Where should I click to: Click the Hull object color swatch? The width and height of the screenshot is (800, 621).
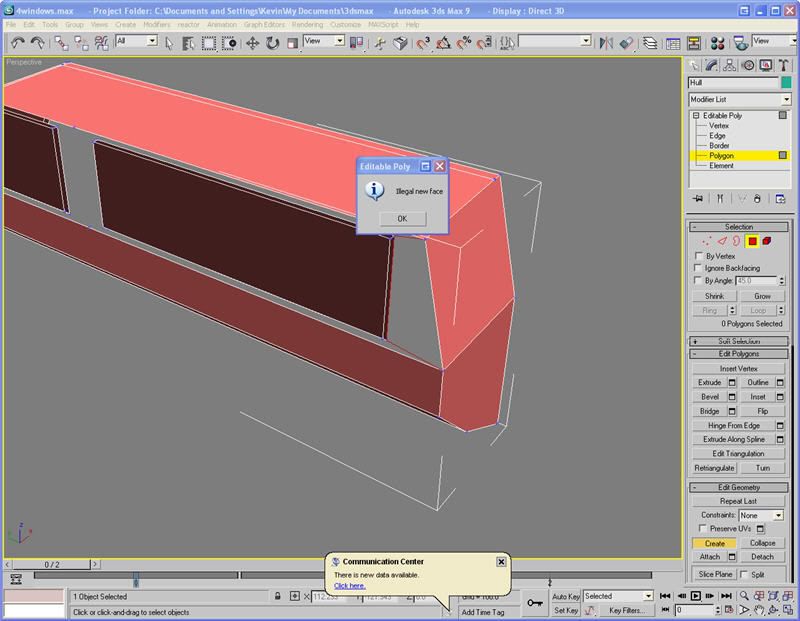tap(786, 82)
